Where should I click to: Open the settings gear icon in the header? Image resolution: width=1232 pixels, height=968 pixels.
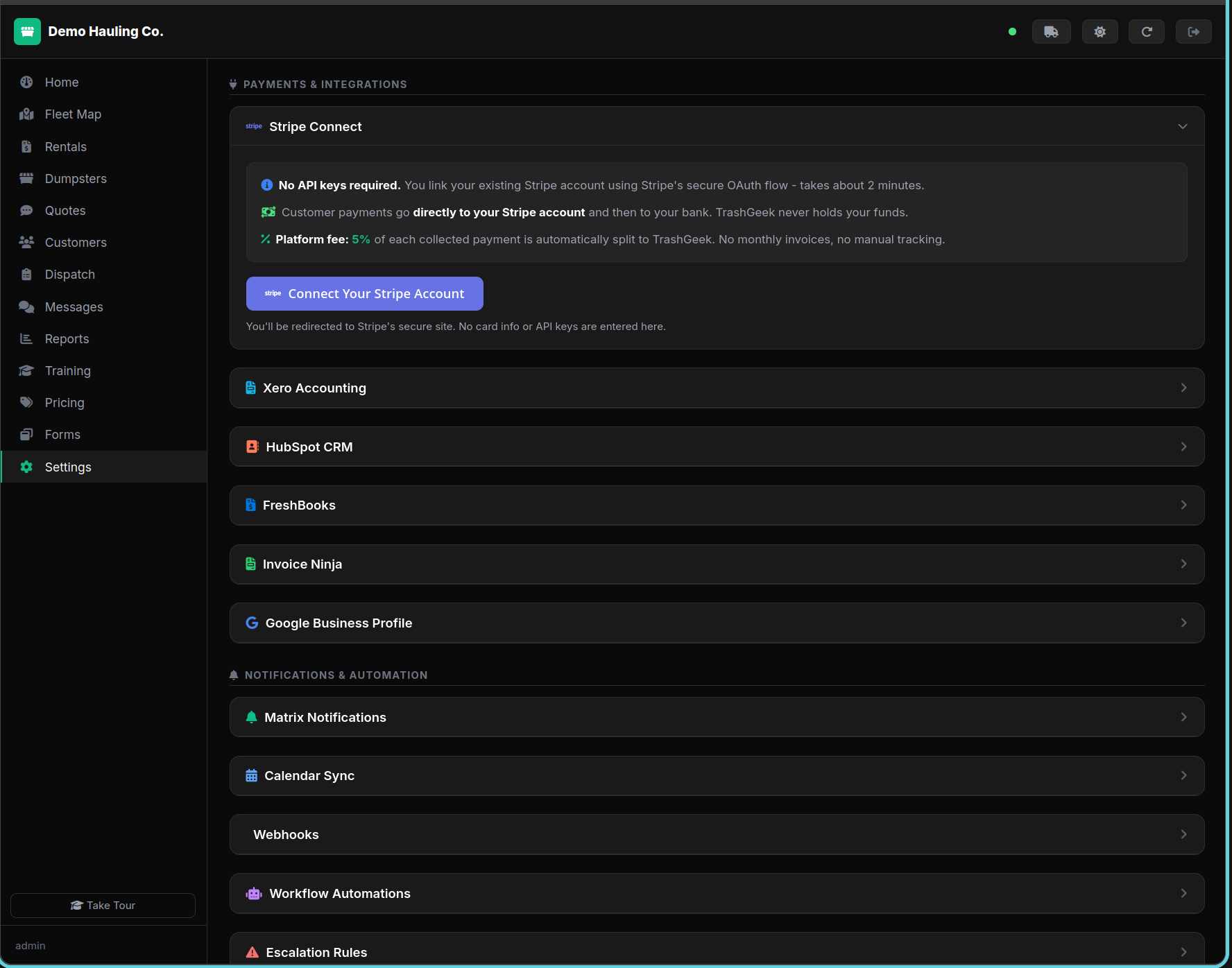pyautogui.click(x=1100, y=31)
